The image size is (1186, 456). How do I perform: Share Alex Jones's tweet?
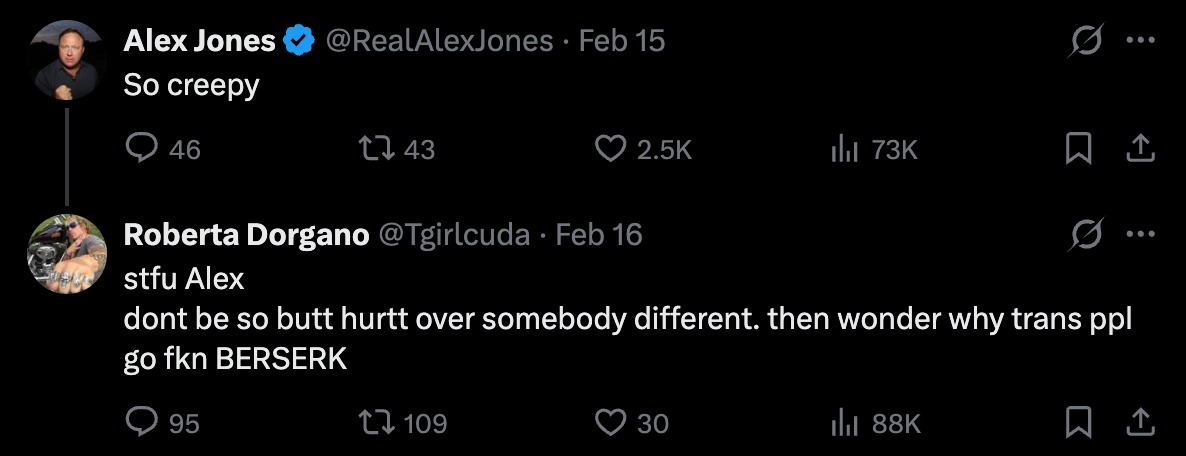(1140, 149)
